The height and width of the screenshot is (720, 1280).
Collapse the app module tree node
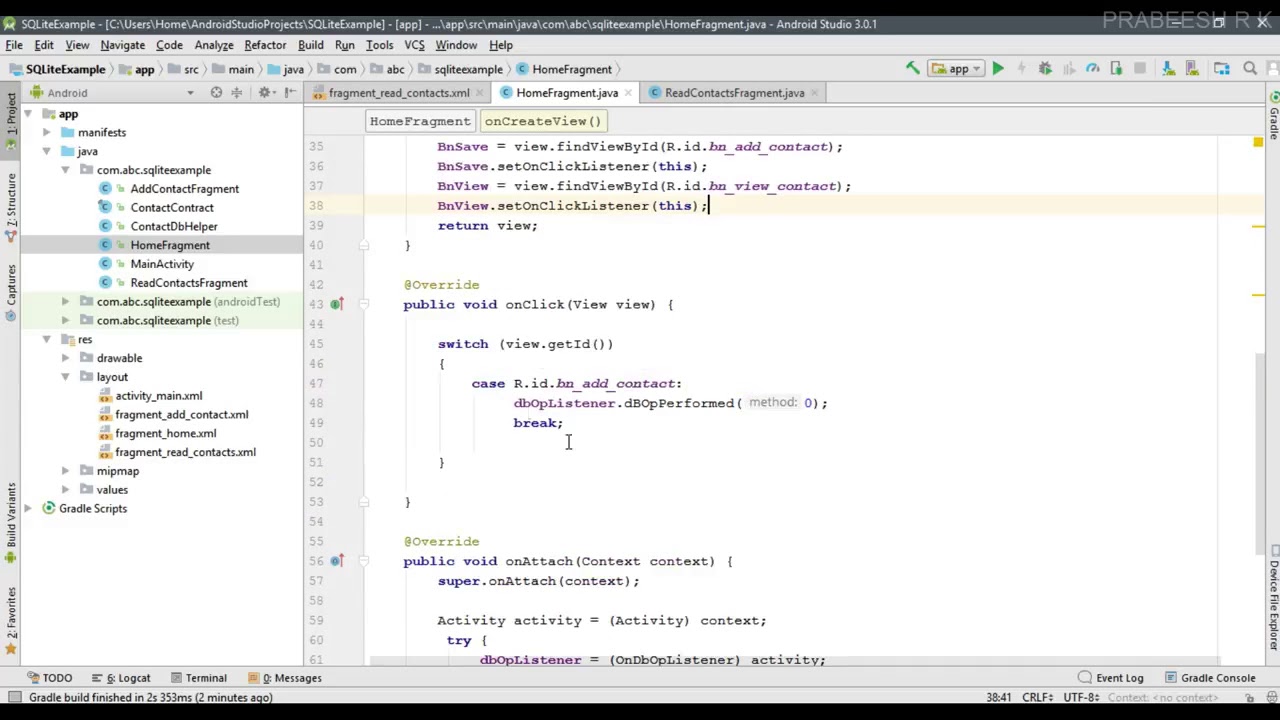27,114
